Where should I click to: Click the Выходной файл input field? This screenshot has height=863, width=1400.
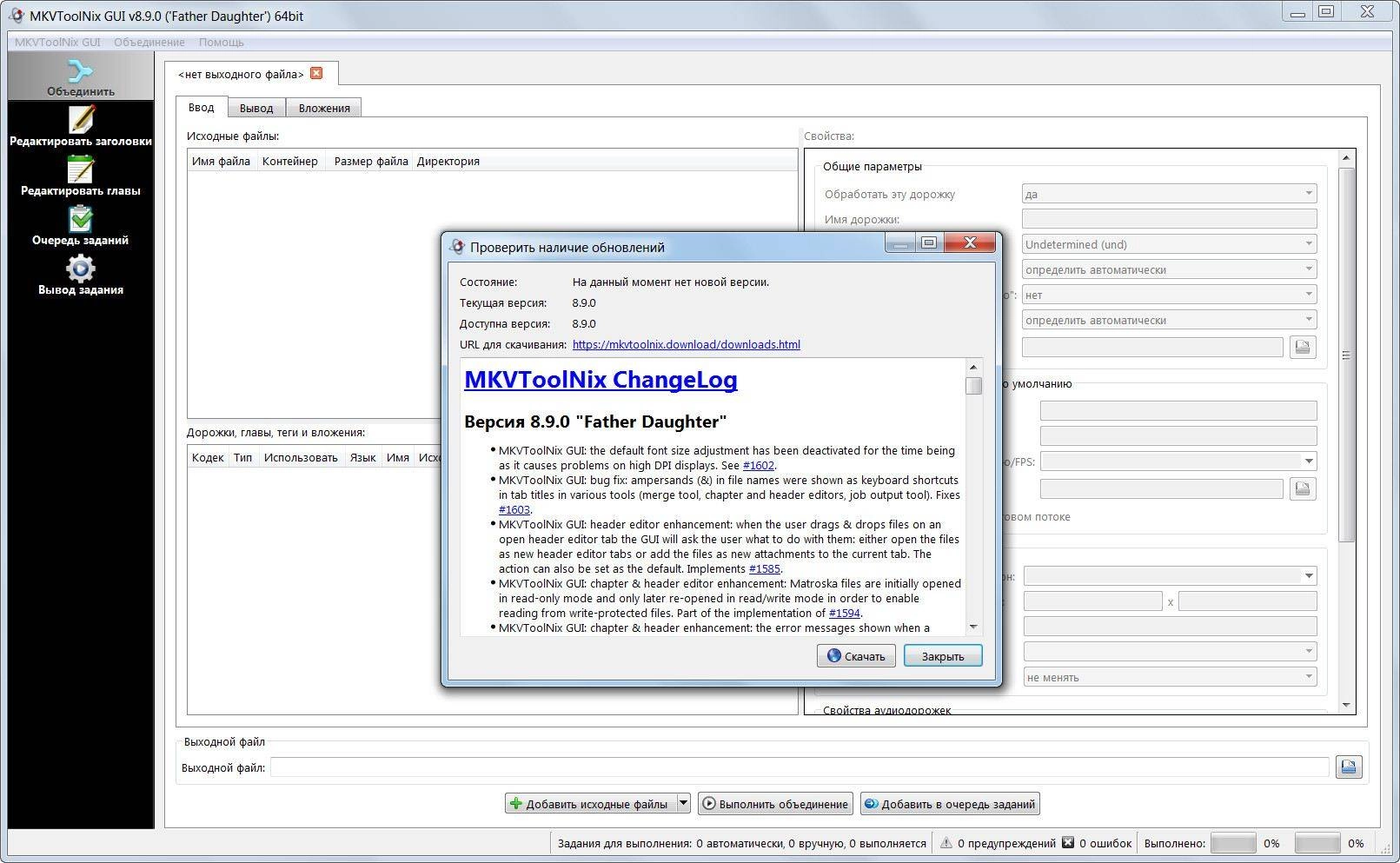(800, 767)
